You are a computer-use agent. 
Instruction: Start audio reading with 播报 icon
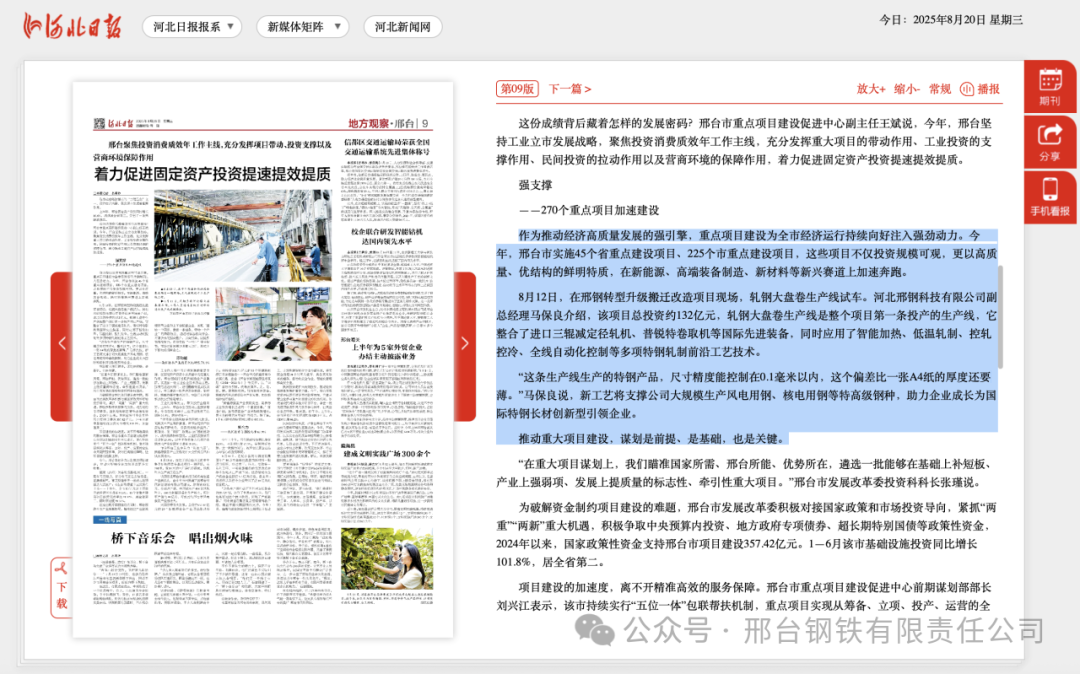coord(980,89)
